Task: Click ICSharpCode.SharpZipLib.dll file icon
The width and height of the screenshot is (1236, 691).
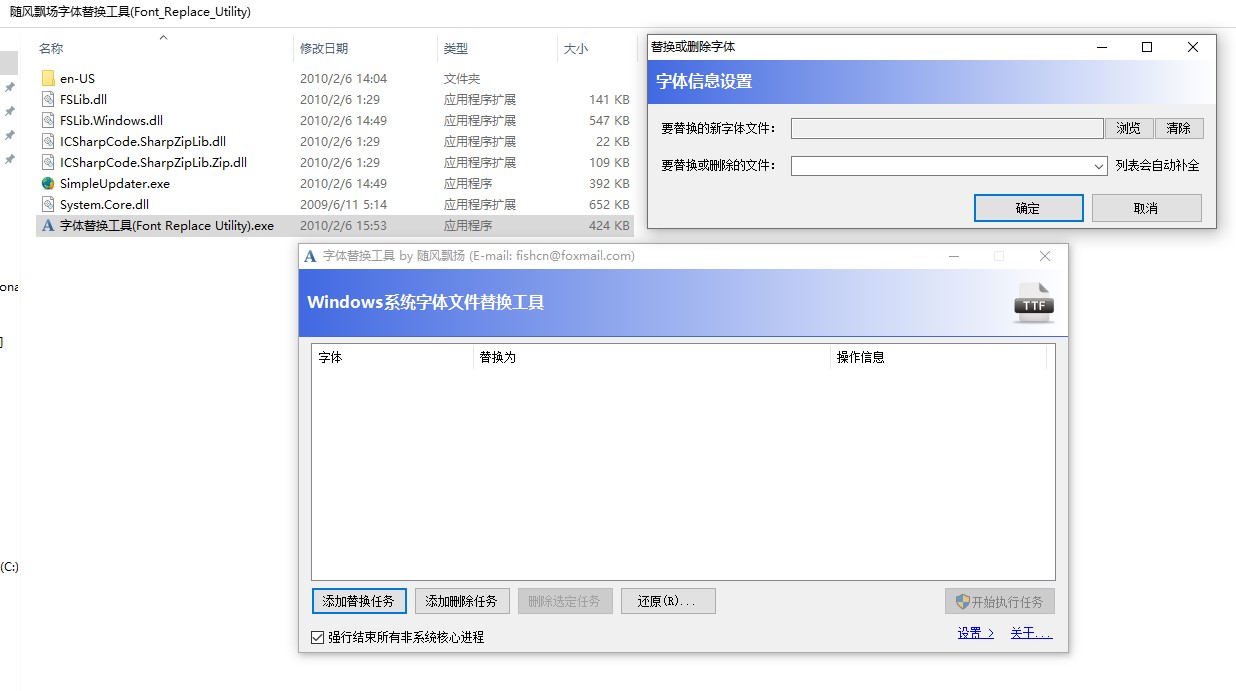Action: [48, 141]
